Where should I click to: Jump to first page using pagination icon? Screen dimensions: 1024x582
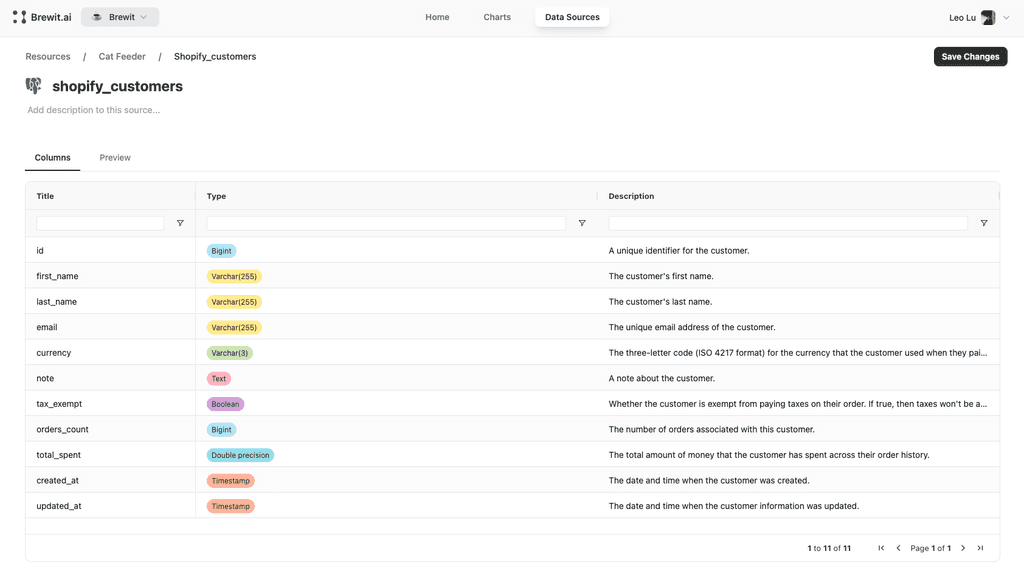pos(881,548)
